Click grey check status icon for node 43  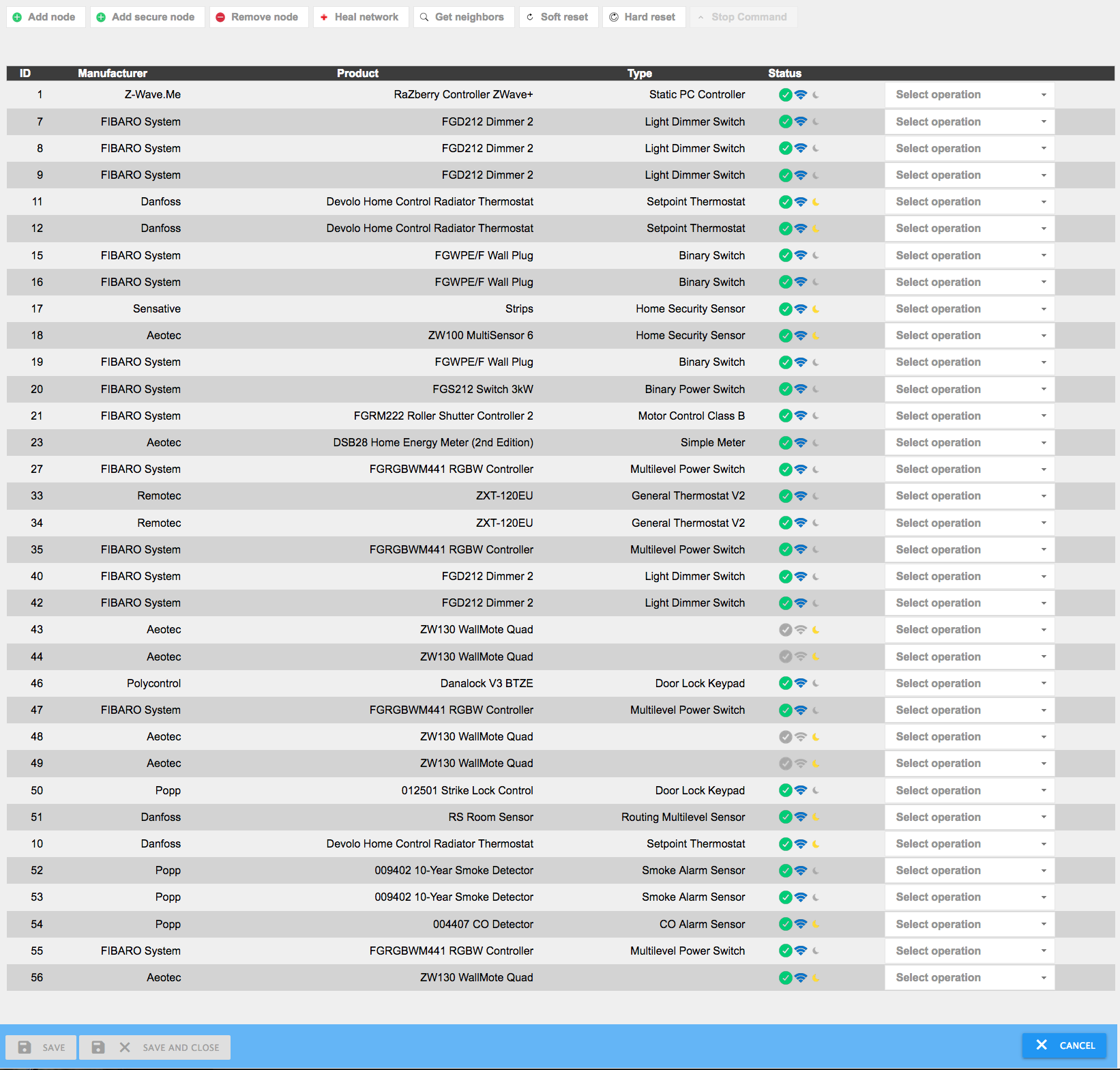click(x=786, y=630)
